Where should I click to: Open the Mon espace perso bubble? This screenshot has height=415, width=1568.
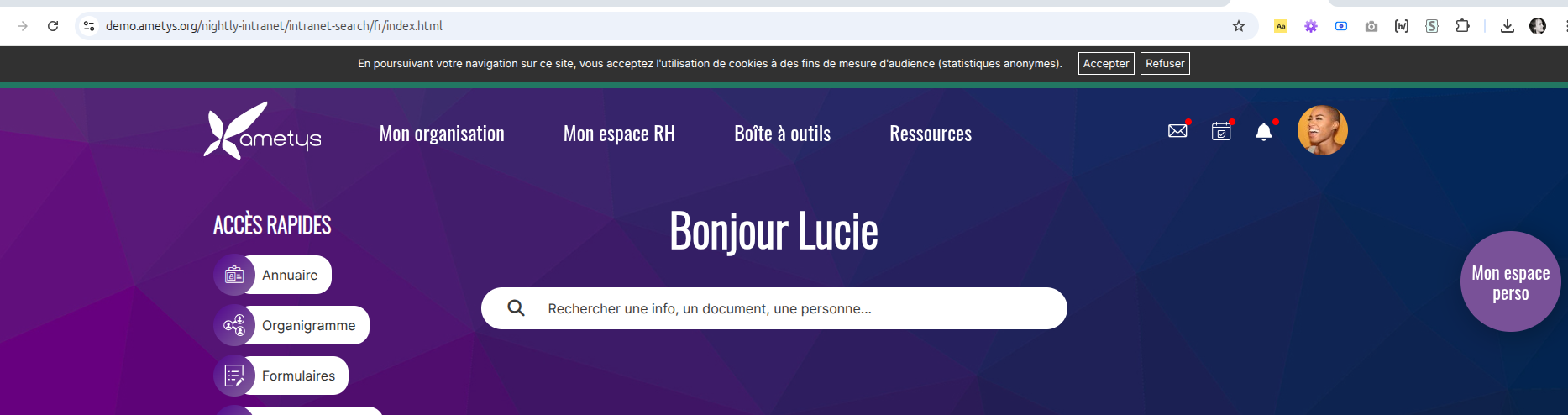pos(1510,282)
